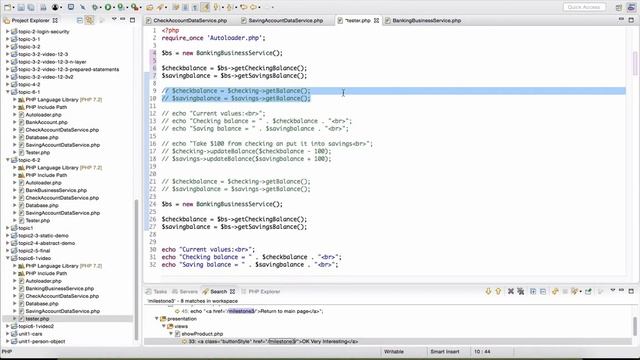Viewport: 640px width, 360px height.
Task: Click the Search flashlight toolbar icon
Action: 161,7
